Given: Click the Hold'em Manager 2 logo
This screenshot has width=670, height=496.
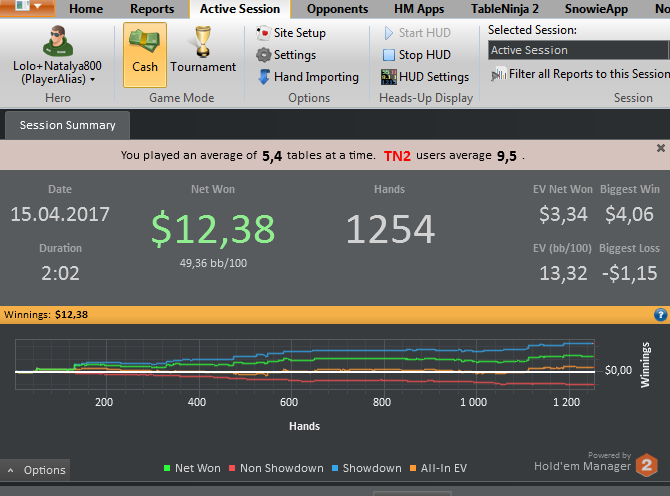Looking at the screenshot, I should pos(646,465).
